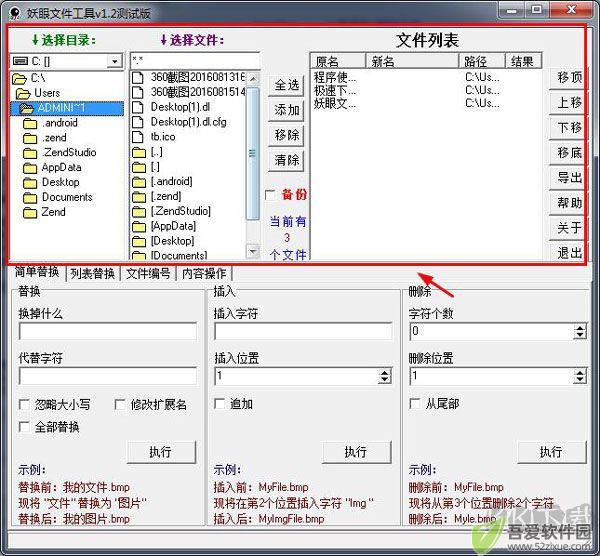Screen dimensions: 600x556
Task: Open the 内容操作 tab
Action: click(204, 274)
